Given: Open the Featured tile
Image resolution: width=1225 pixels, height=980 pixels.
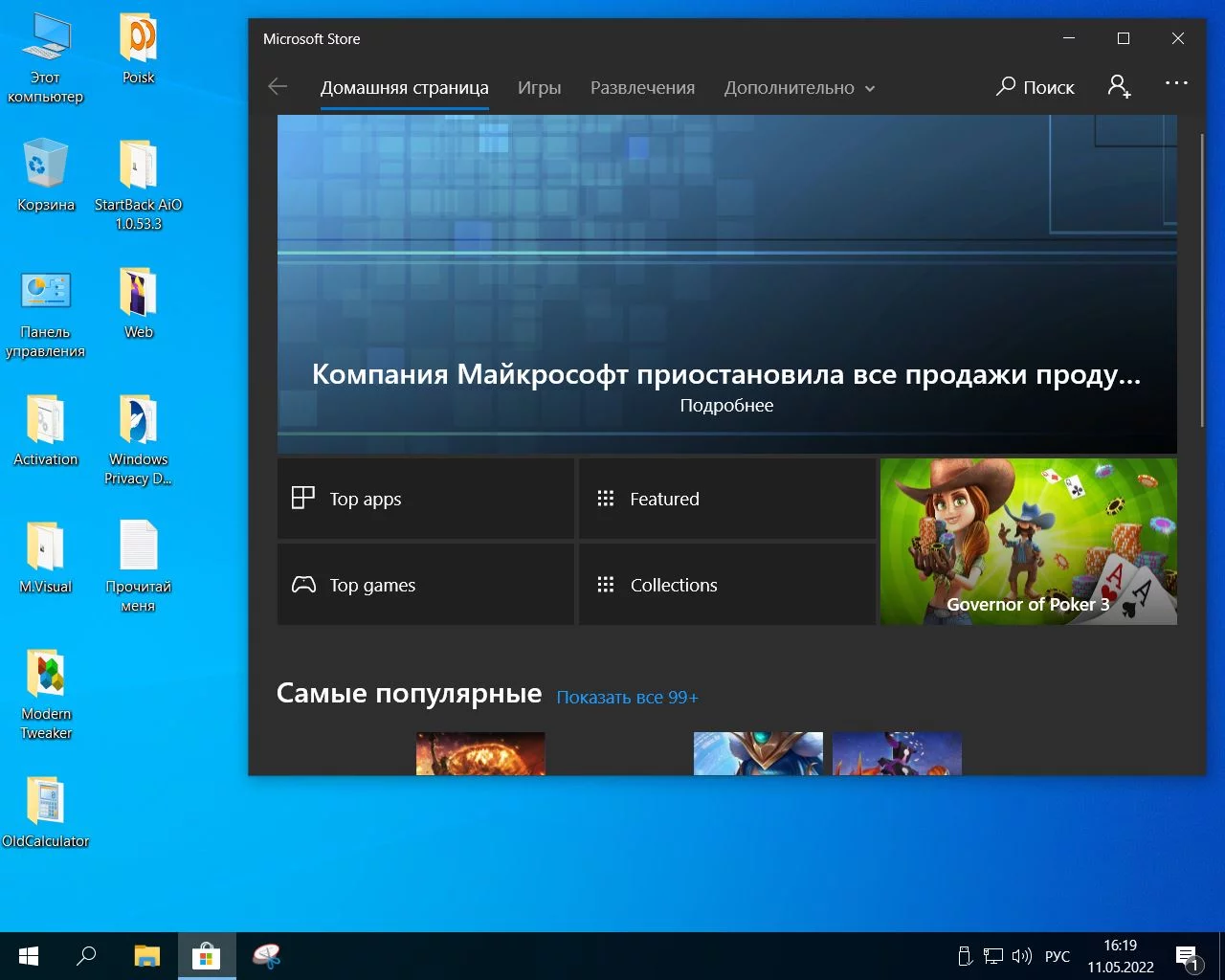Looking at the screenshot, I should 727,499.
